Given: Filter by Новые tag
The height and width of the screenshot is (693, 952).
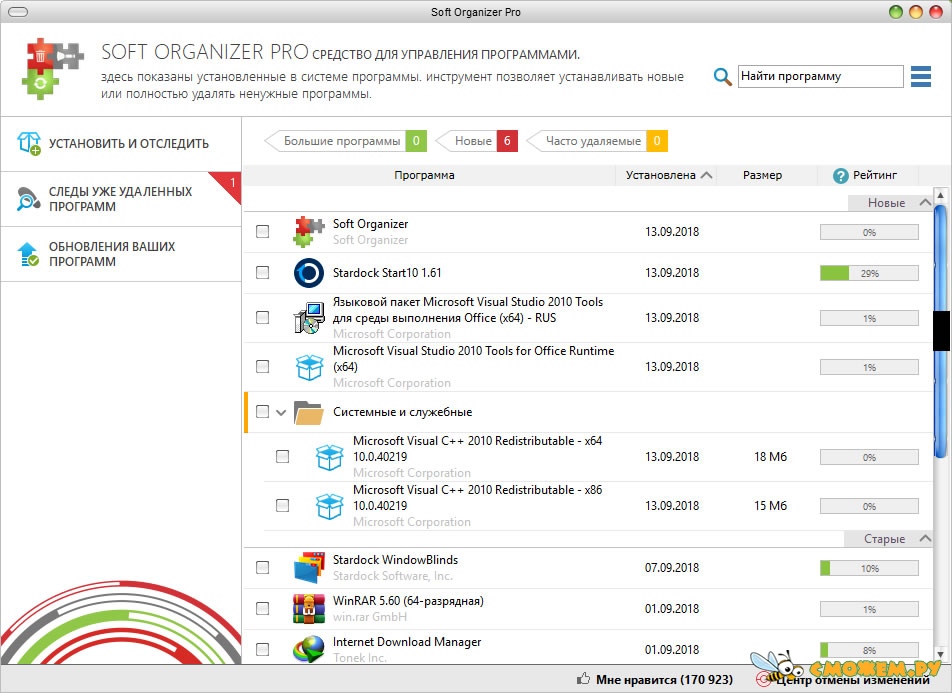Looking at the screenshot, I should [x=477, y=141].
